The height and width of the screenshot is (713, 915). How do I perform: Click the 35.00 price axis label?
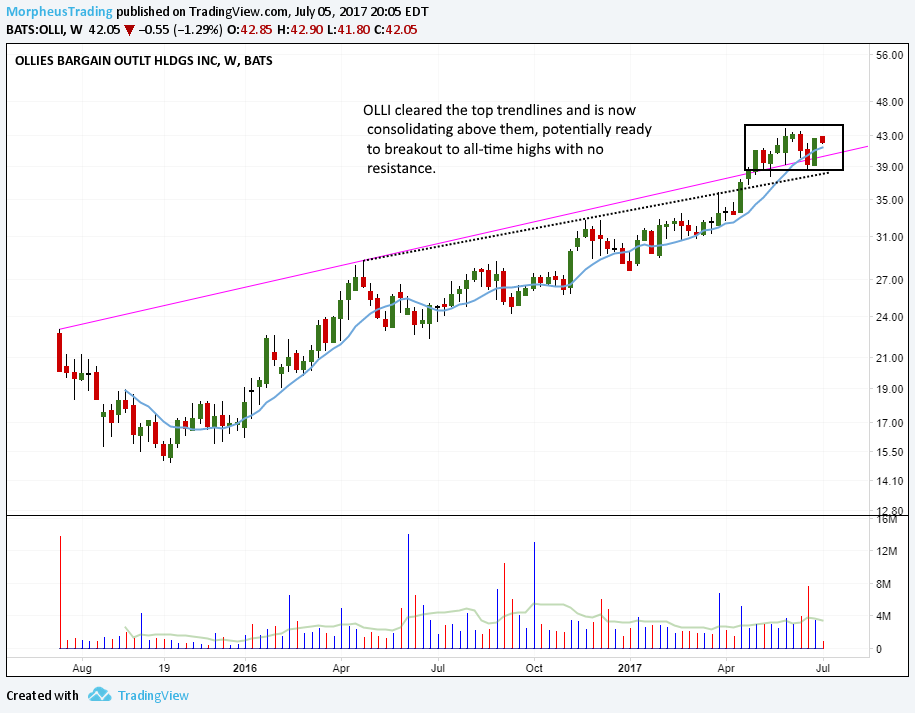coord(889,200)
